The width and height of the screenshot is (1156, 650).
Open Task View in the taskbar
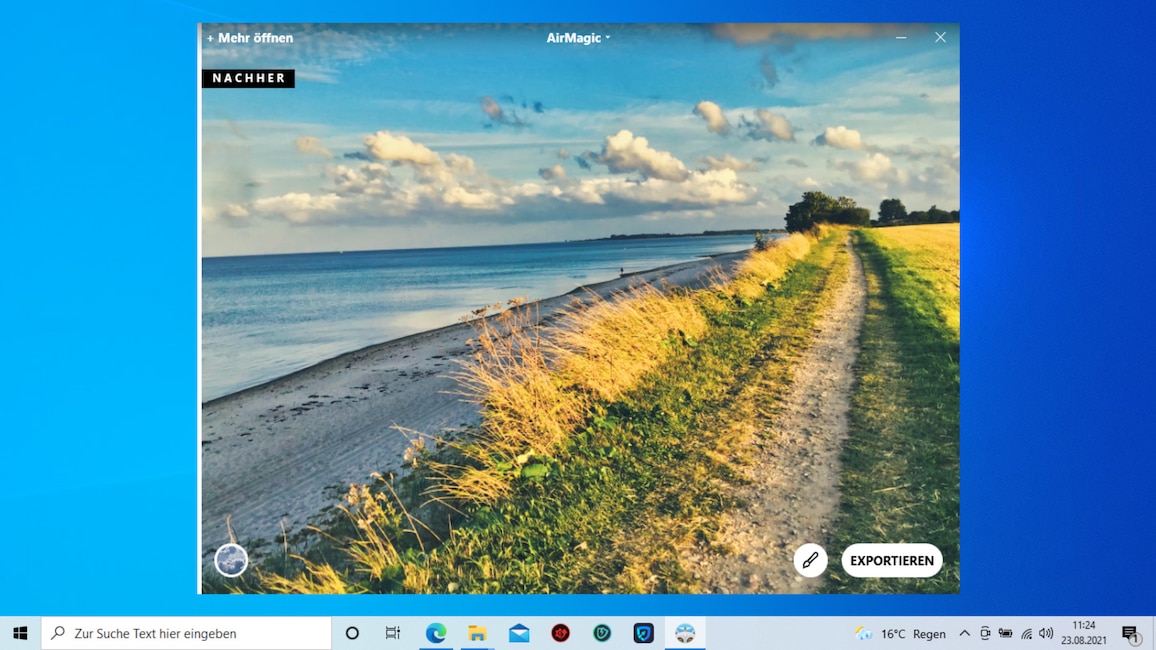pyautogui.click(x=393, y=633)
